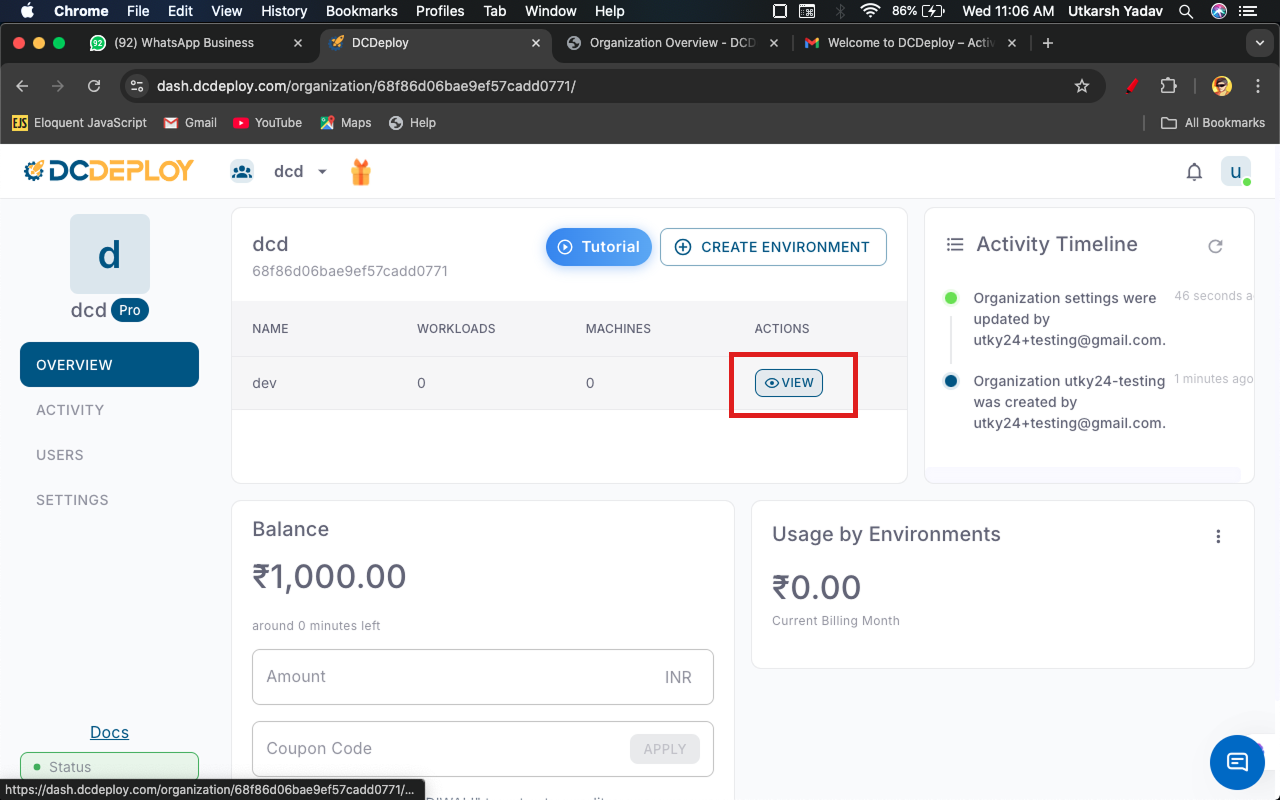Screen dimensions: 1280x800
Task: Expand the dcd organization dropdown
Action: tap(322, 172)
